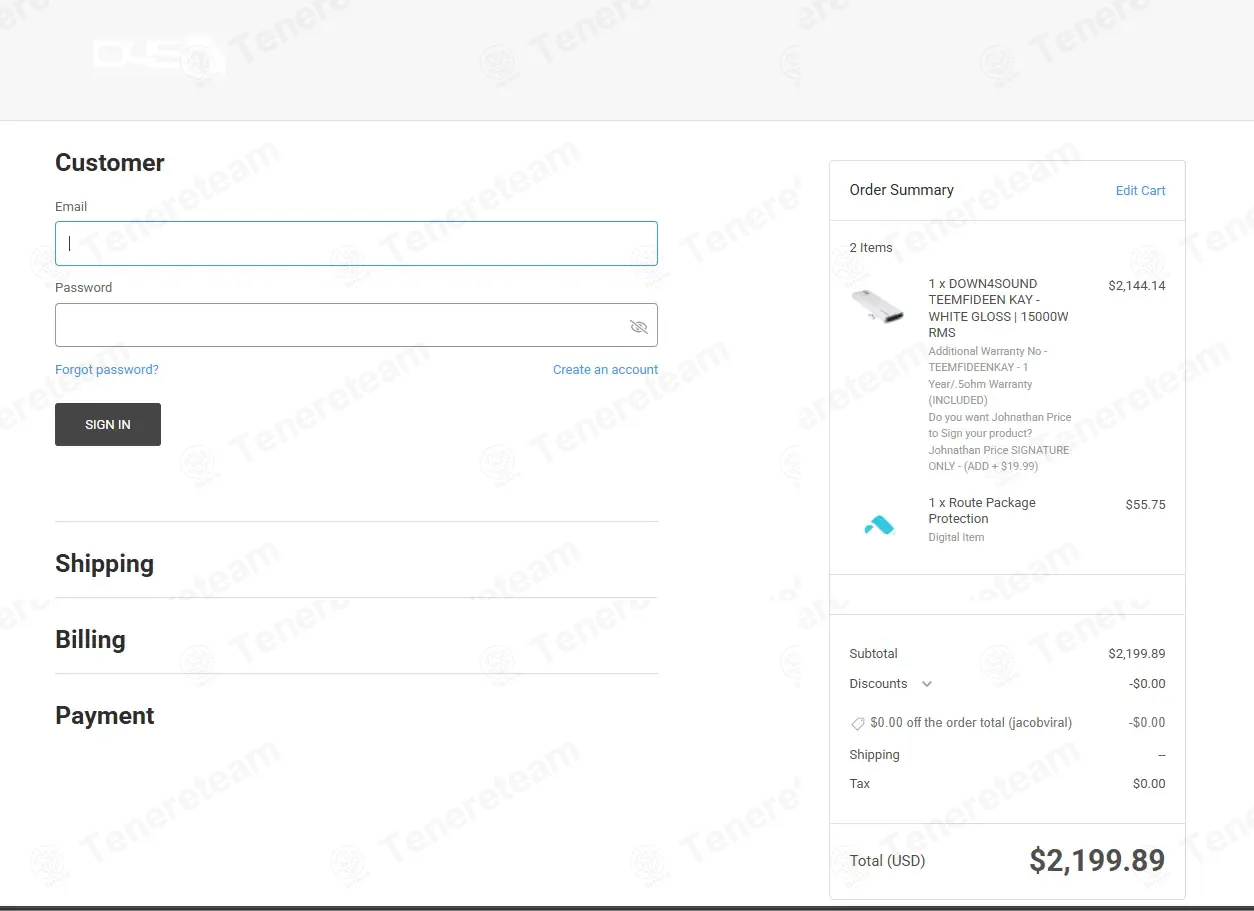Click the DOWN4SOUND TEEMFIDEEN KAY product name
1254x911 pixels.
[999, 308]
